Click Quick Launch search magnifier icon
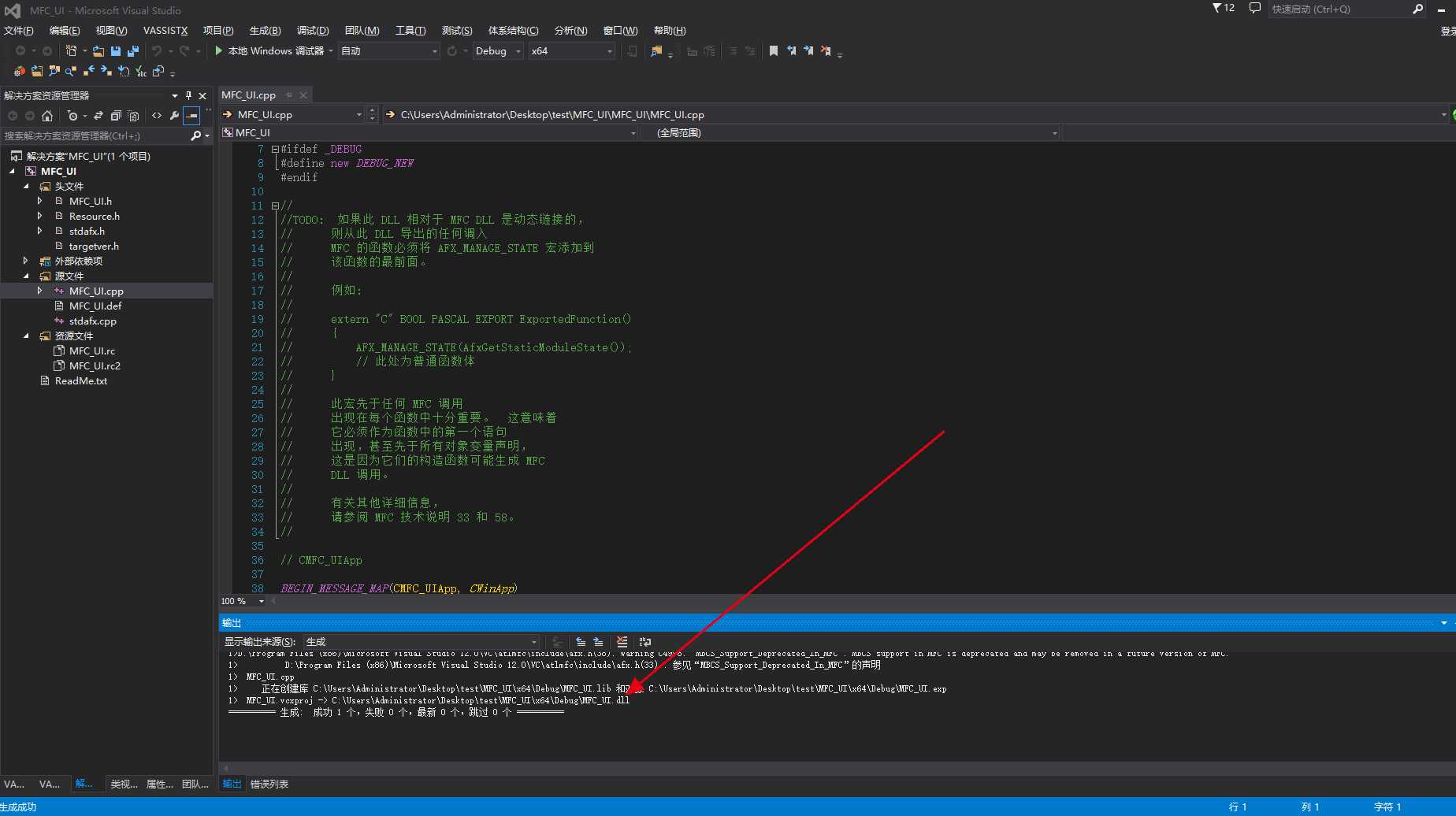The image size is (1456, 816). coord(1418,9)
